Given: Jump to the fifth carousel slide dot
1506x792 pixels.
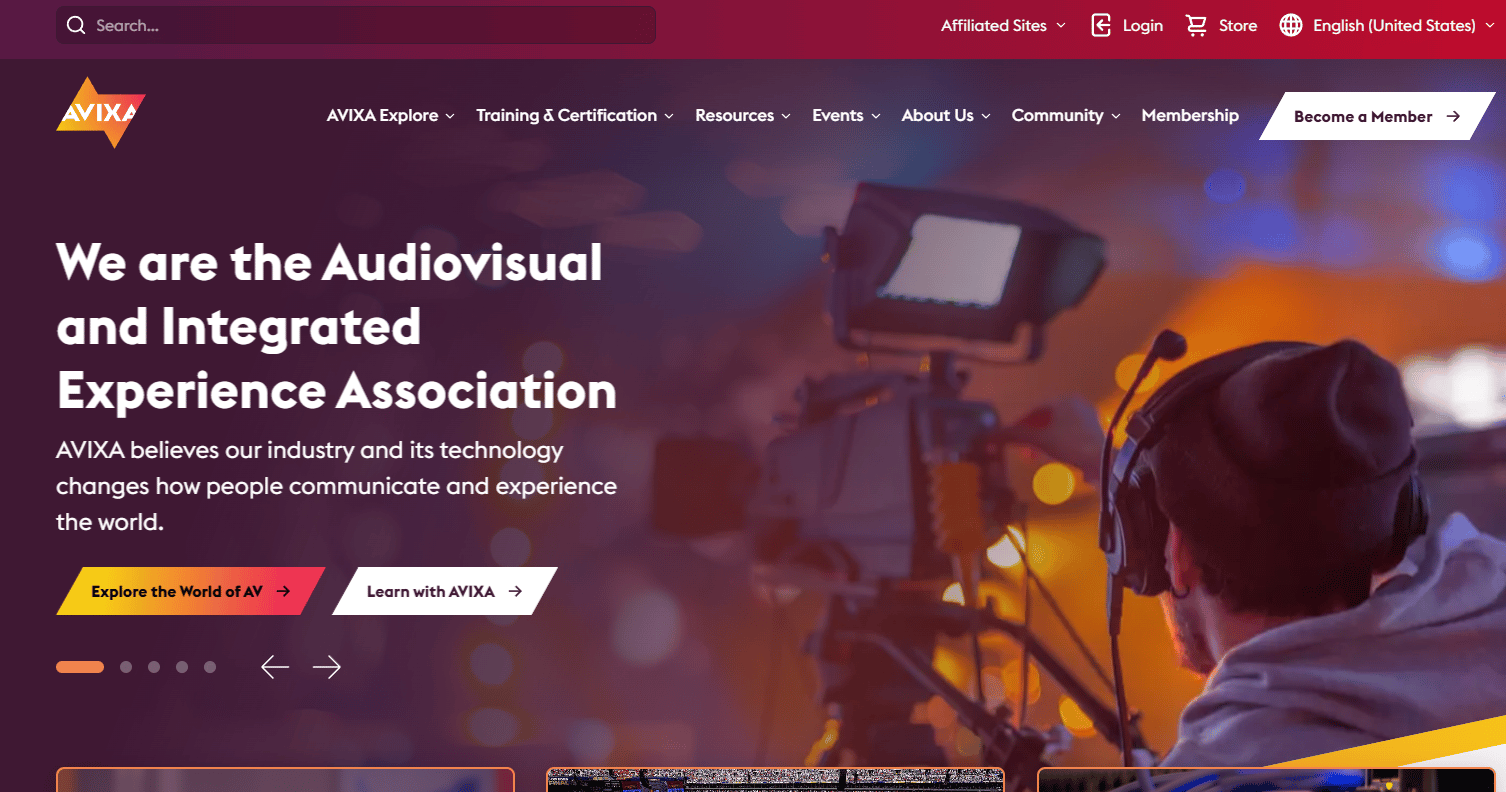Looking at the screenshot, I should click(x=210, y=667).
